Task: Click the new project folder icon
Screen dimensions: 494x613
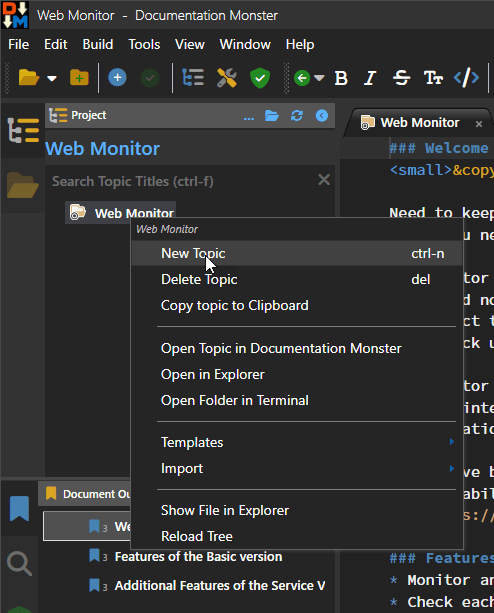Action: coord(79,77)
